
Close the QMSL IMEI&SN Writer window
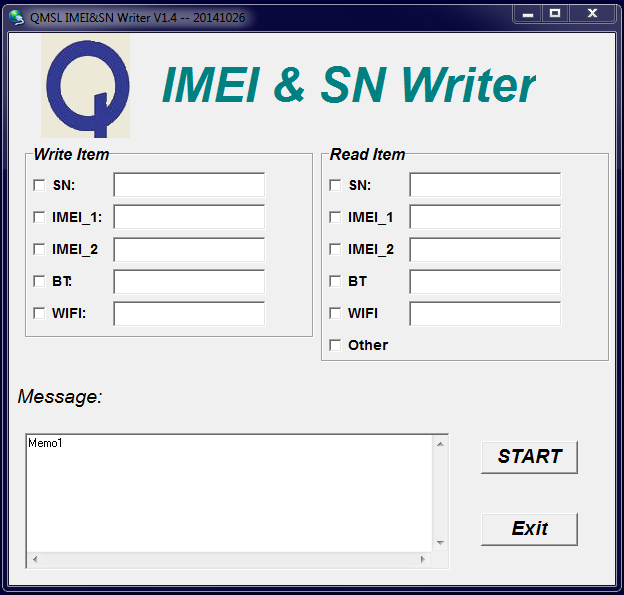[592, 14]
